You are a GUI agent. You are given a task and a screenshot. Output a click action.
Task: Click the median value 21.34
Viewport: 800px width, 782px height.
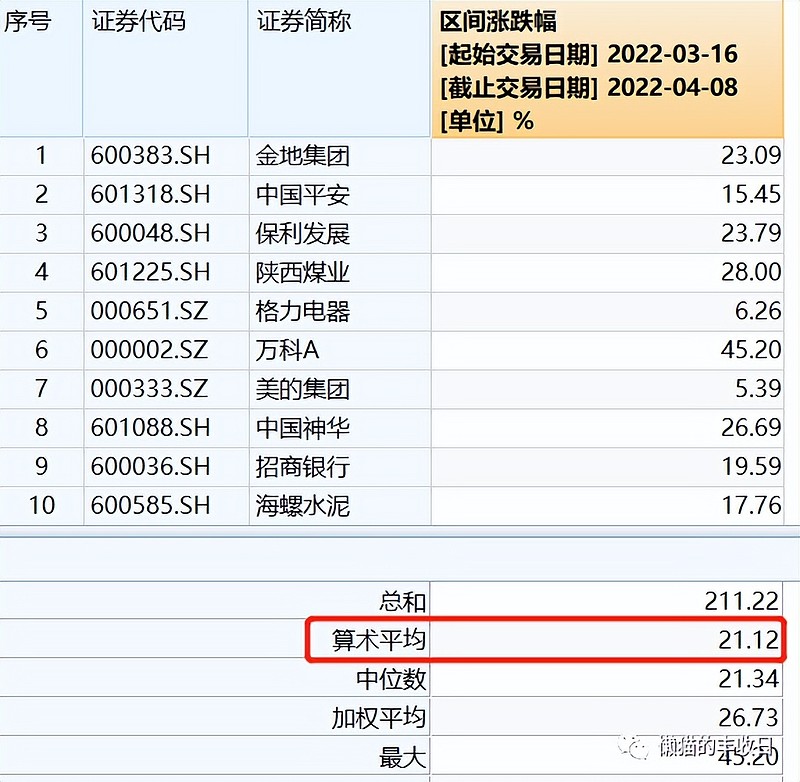pos(748,679)
